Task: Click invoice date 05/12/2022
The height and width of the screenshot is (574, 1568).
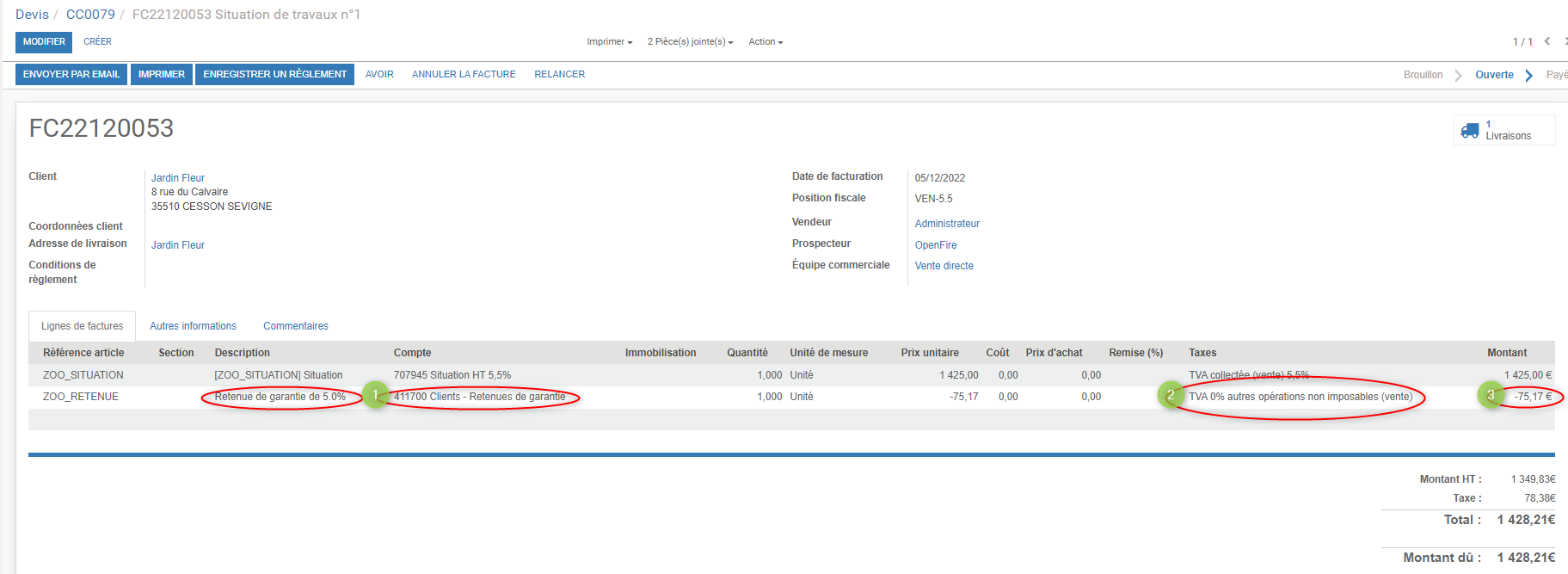Action: [939, 178]
